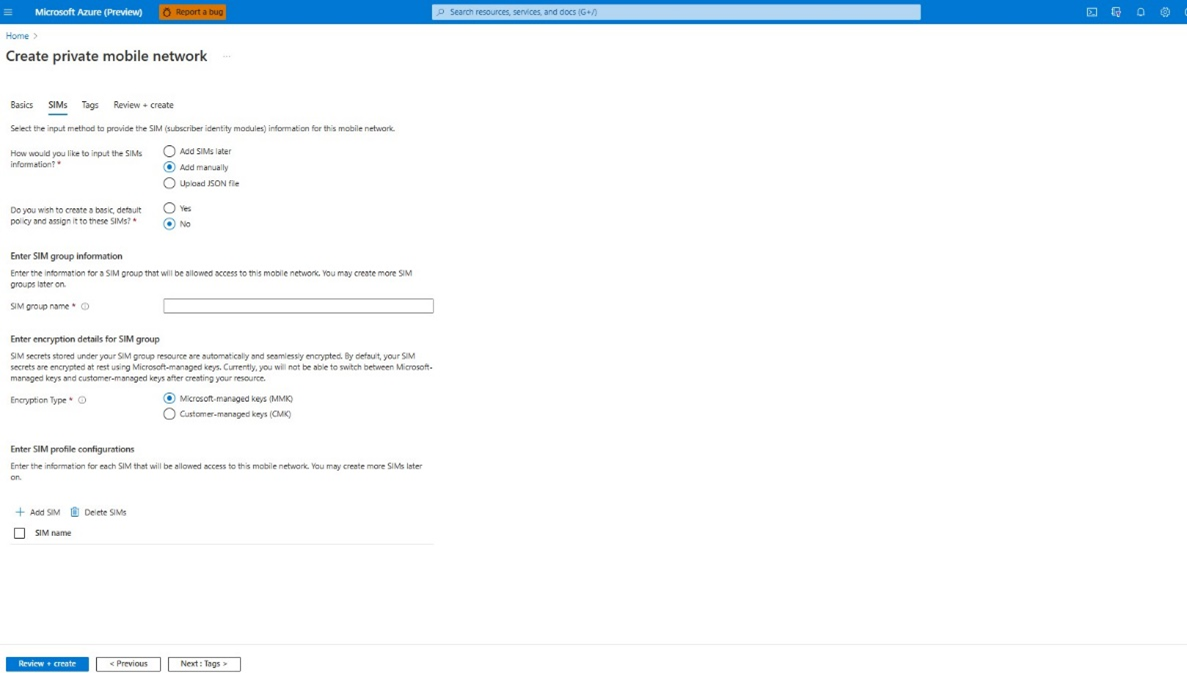Viewport: 1187px width, 673px height.
Task: Switch to the Tags tab
Action: click(x=90, y=105)
